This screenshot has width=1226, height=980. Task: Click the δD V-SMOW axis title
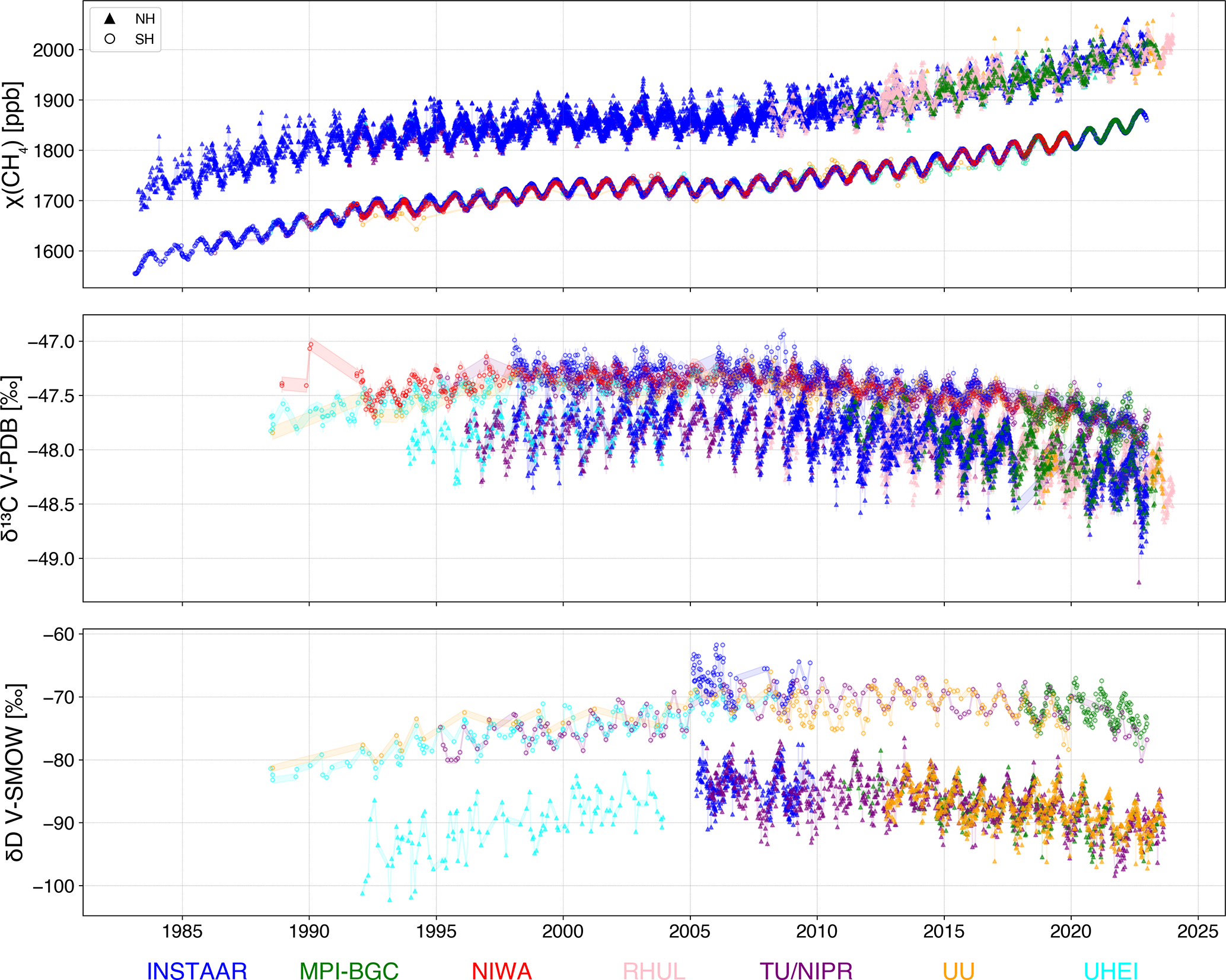click(x=15, y=772)
